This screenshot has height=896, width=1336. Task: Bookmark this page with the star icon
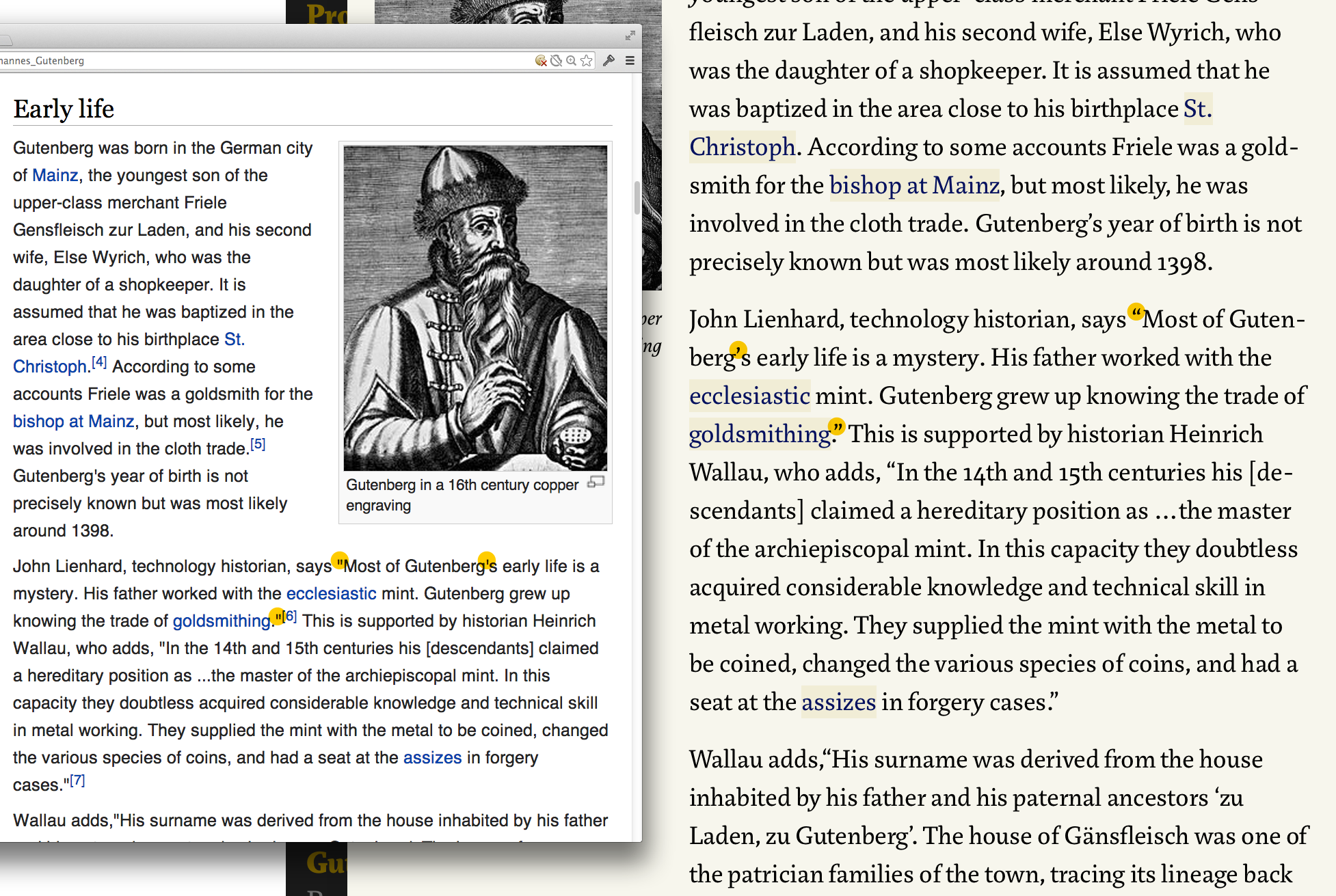click(586, 61)
